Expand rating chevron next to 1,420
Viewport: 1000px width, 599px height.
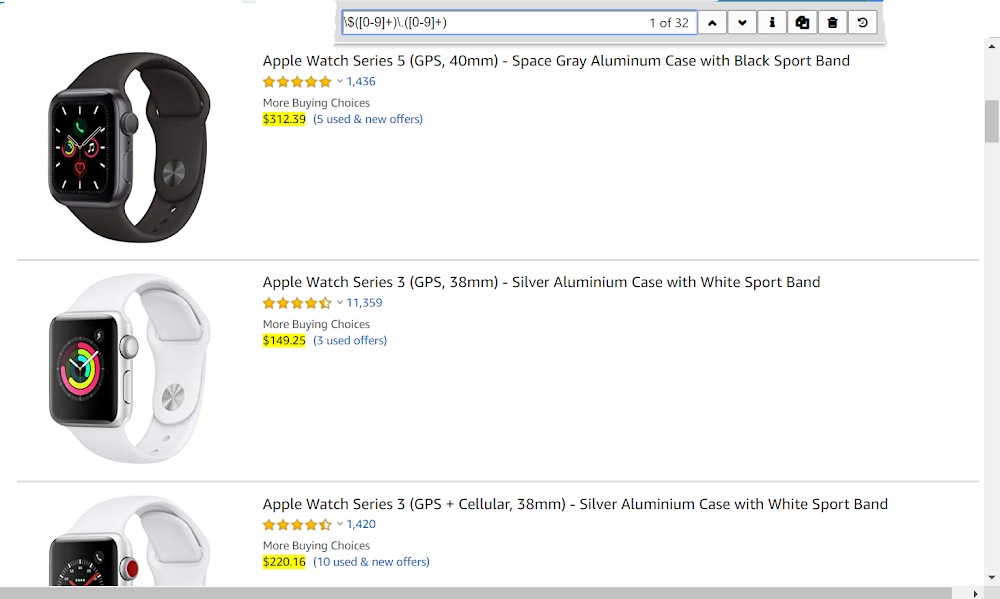click(x=340, y=524)
